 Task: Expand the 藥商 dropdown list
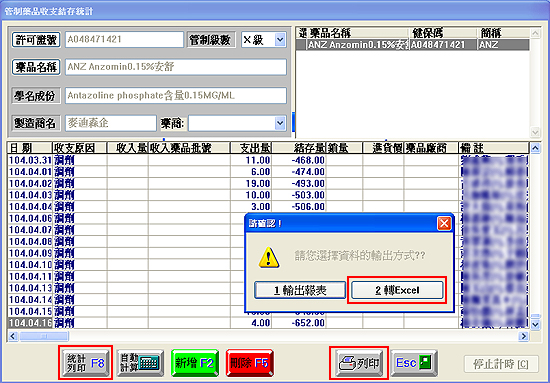[x=280, y=123]
